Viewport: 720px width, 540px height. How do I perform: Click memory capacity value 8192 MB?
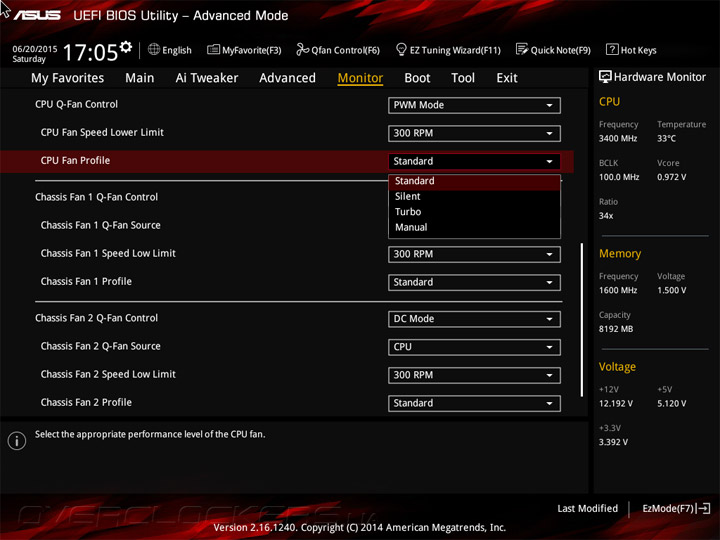coord(616,329)
